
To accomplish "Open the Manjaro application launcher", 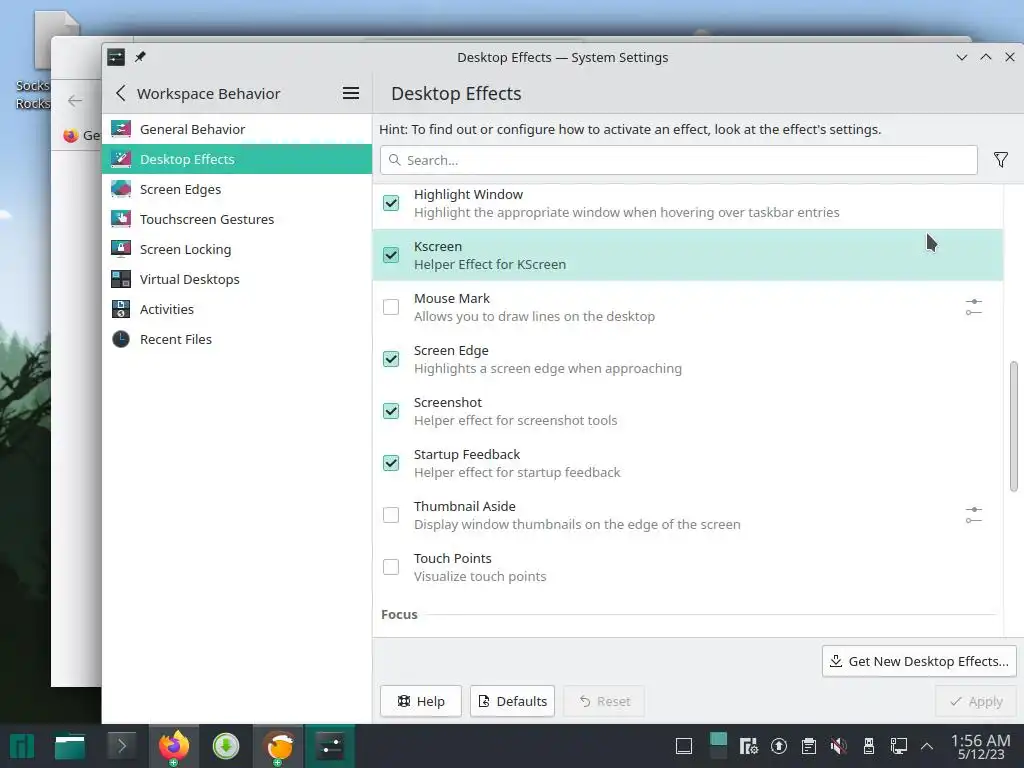I will coord(22,746).
